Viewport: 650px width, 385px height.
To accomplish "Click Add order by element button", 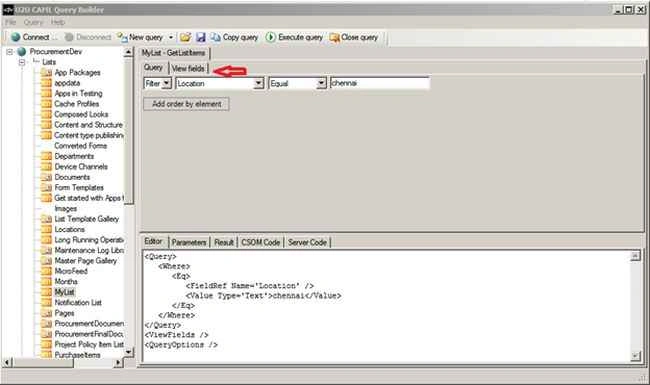I will 186,104.
